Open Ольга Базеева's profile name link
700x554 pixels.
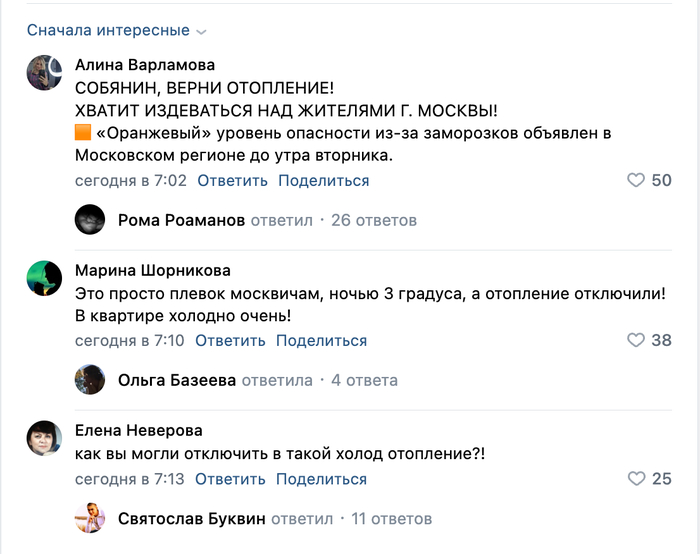pos(178,380)
